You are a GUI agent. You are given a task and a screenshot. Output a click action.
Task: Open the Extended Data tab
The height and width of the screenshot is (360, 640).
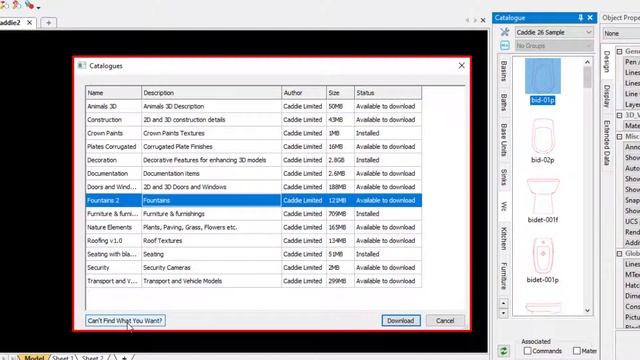click(607, 143)
